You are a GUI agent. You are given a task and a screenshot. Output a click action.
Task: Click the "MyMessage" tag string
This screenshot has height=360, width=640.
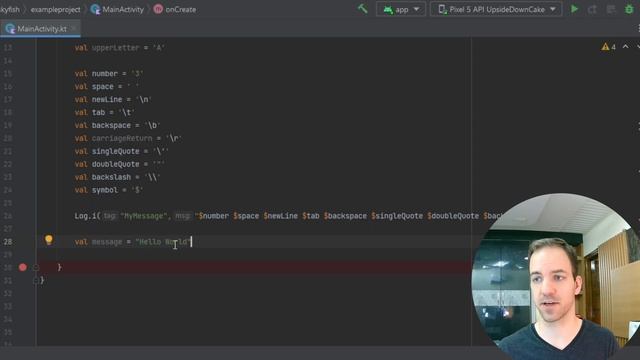coord(144,216)
